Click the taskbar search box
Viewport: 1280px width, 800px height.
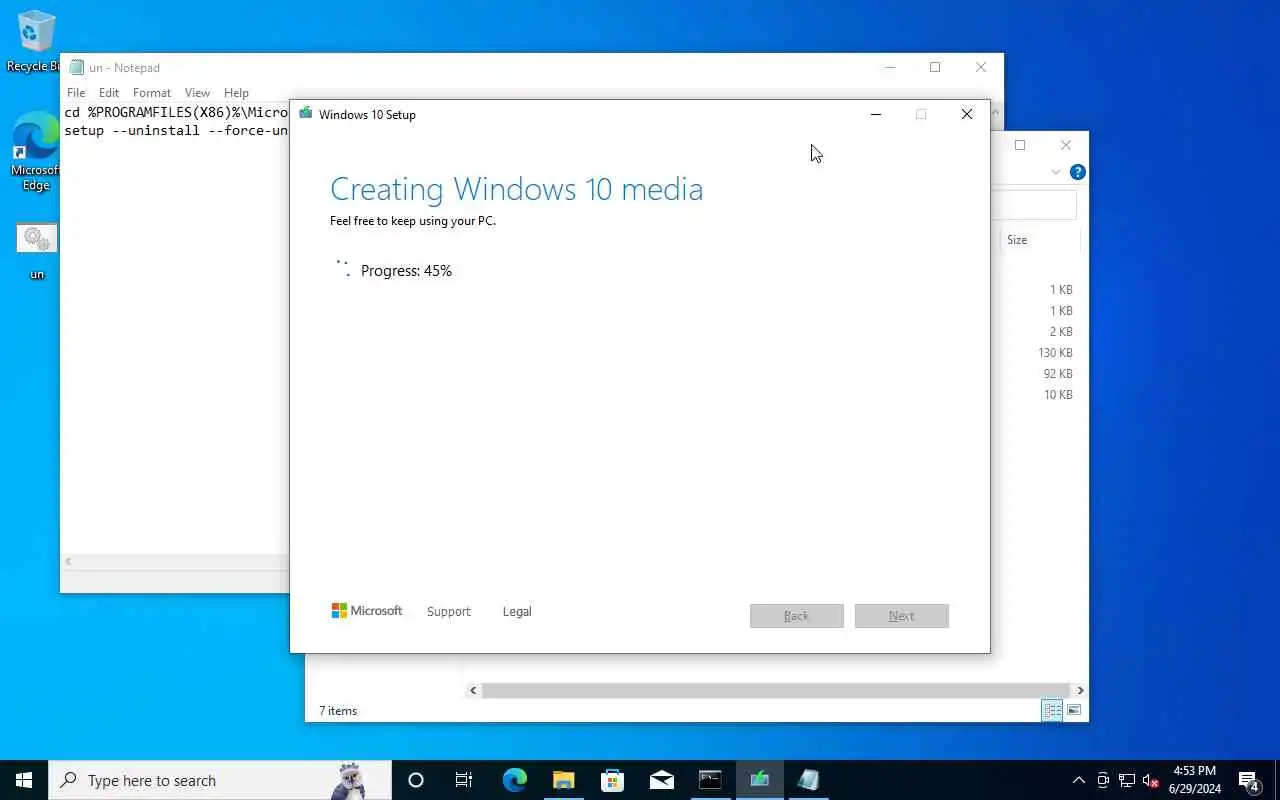(x=220, y=780)
